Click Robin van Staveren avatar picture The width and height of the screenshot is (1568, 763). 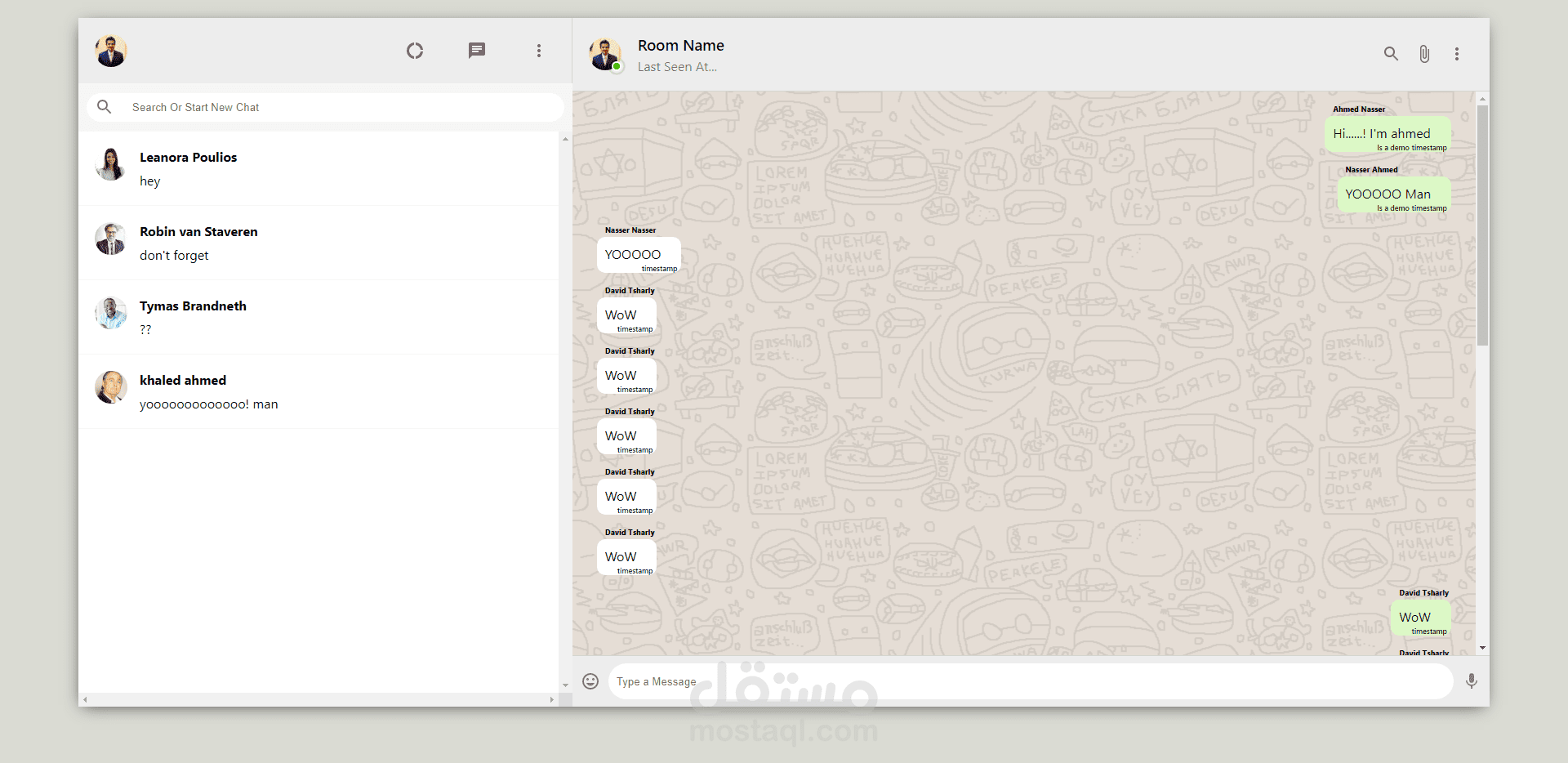click(x=111, y=239)
